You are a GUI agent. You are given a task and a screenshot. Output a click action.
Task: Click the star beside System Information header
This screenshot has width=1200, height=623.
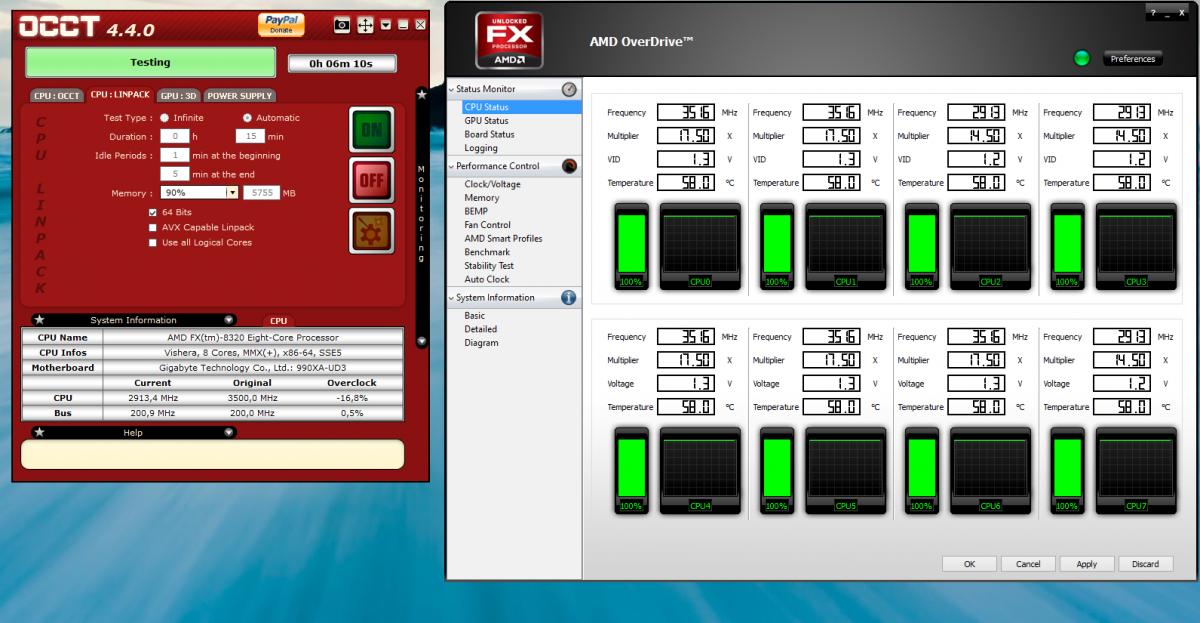tap(39, 320)
